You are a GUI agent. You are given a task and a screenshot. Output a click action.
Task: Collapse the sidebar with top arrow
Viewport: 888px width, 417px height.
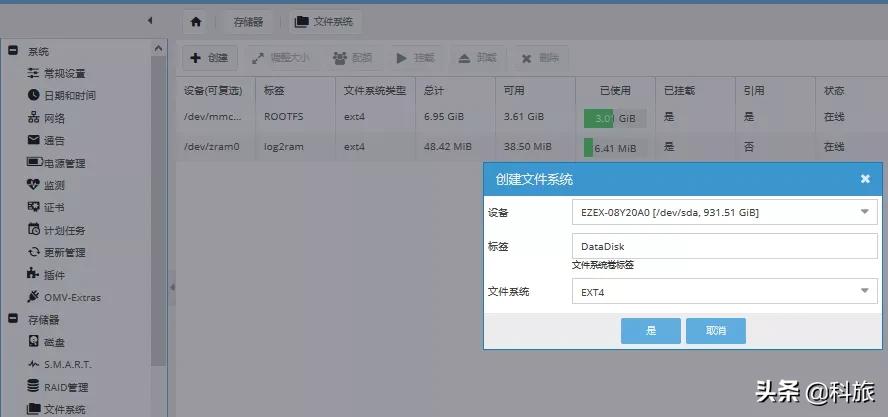click(x=150, y=20)
